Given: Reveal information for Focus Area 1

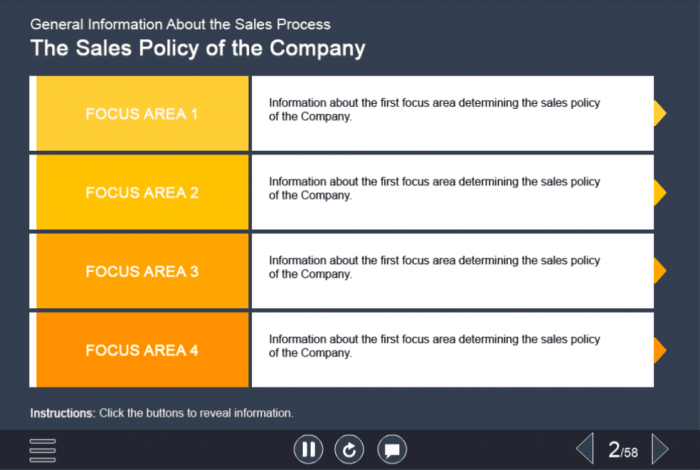Looking at the screenshot, I should click(142, 114).
